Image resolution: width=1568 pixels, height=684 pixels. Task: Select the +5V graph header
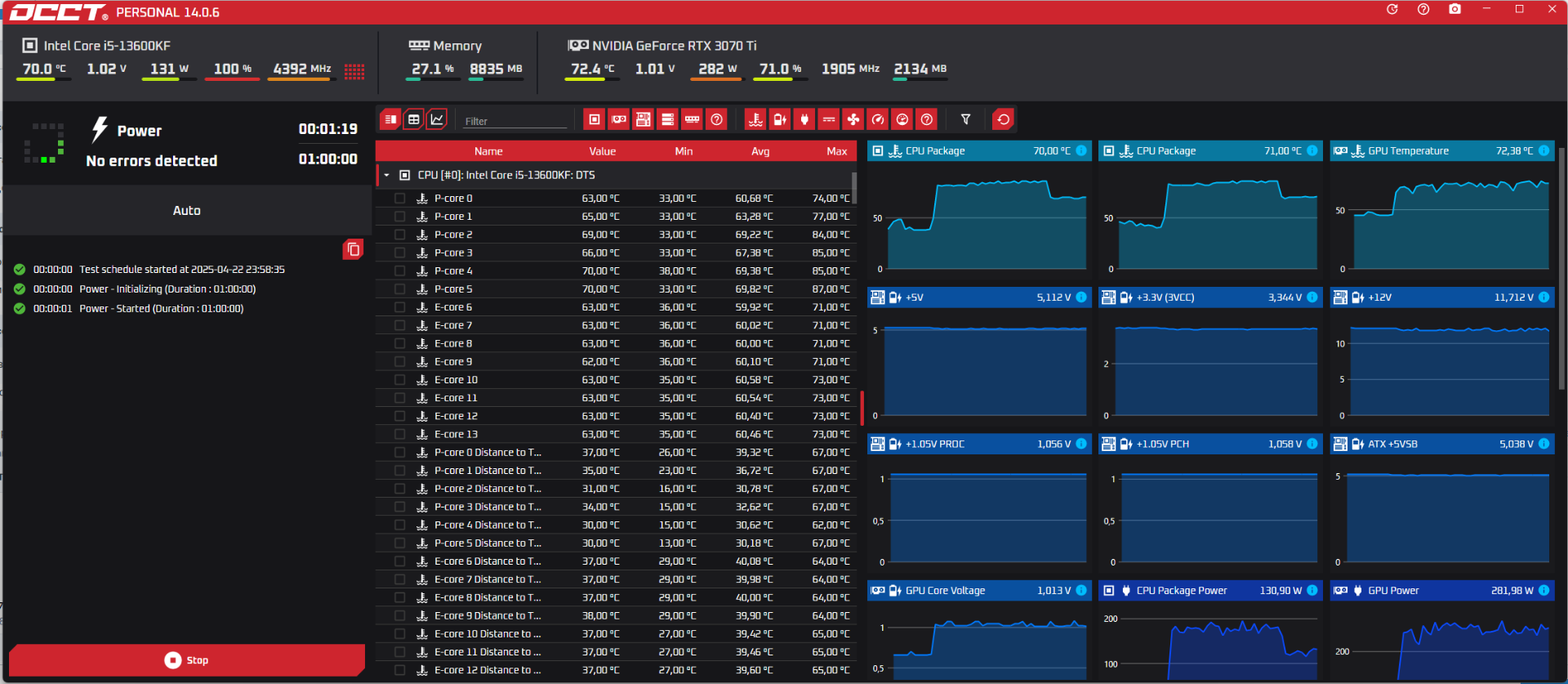979,297
